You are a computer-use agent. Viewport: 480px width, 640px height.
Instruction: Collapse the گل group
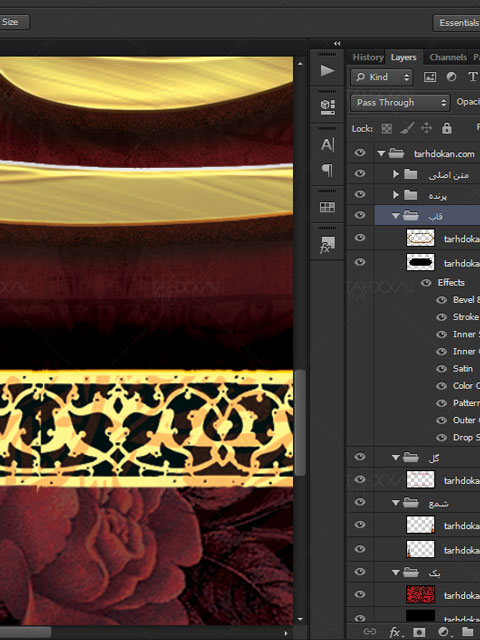[396, 458]
